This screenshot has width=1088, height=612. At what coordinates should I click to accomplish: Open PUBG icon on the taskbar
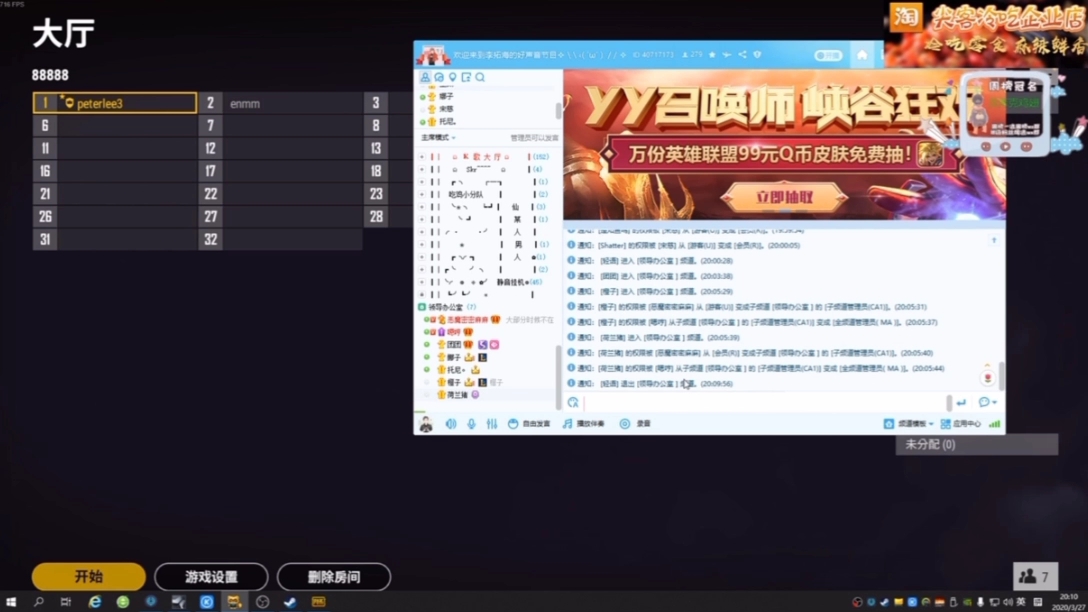318,602
